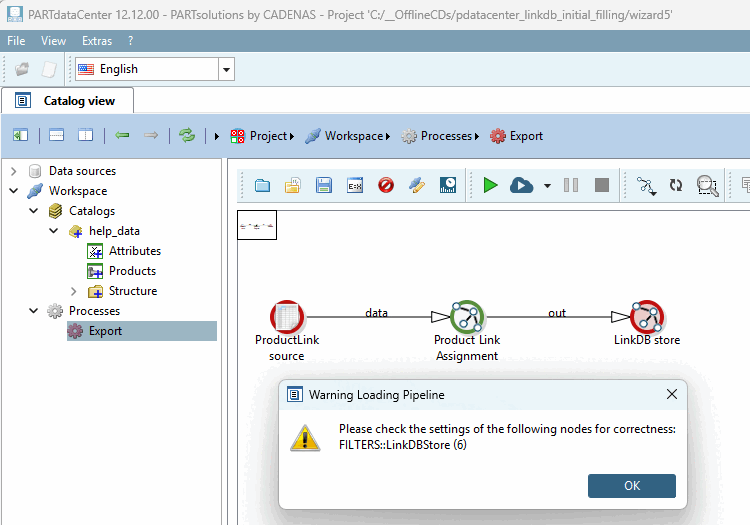Select Products under help_data
Viewport: 750px width, 525px height.
click(x=132, y=271)
